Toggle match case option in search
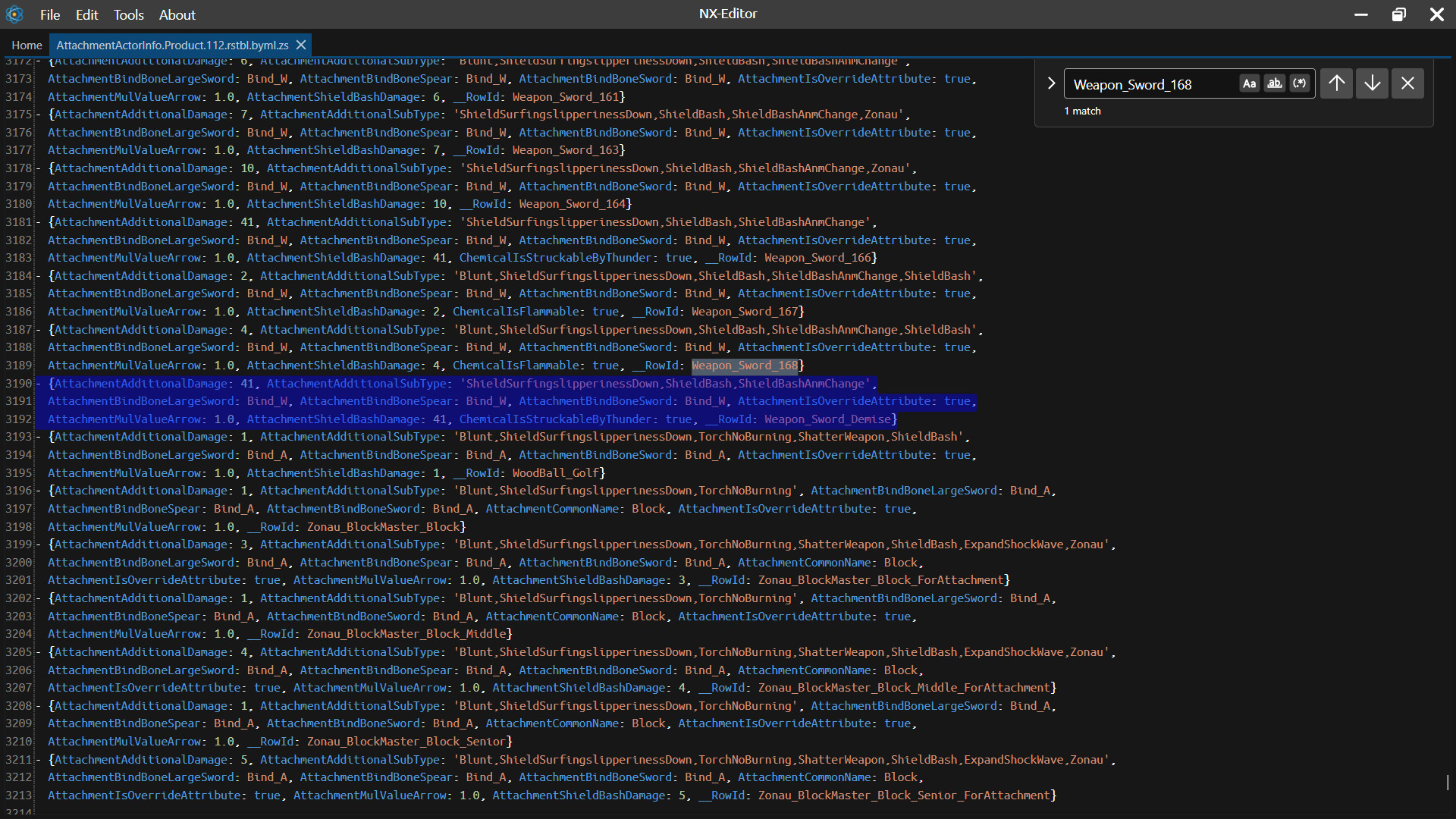Viewport: 1456px width, 819px height. coord(1249,83)
